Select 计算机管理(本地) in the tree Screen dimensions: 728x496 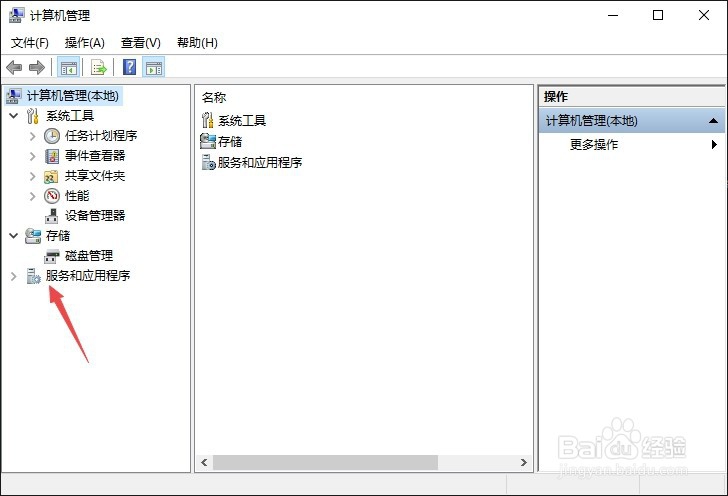point(73,96)
